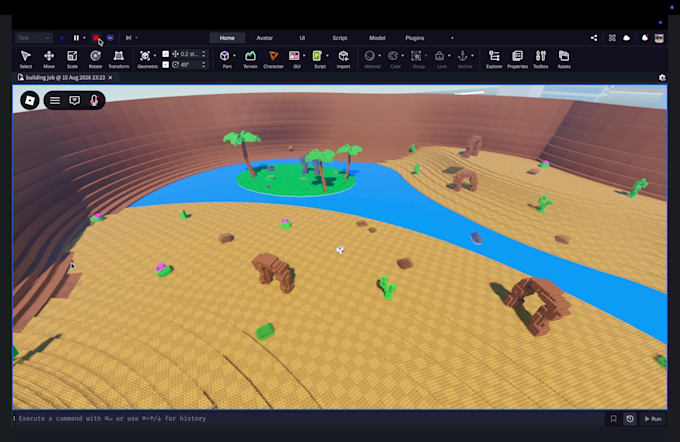Open viewport settings gear
Screen dimensions: 680x442
click(662, 78)
